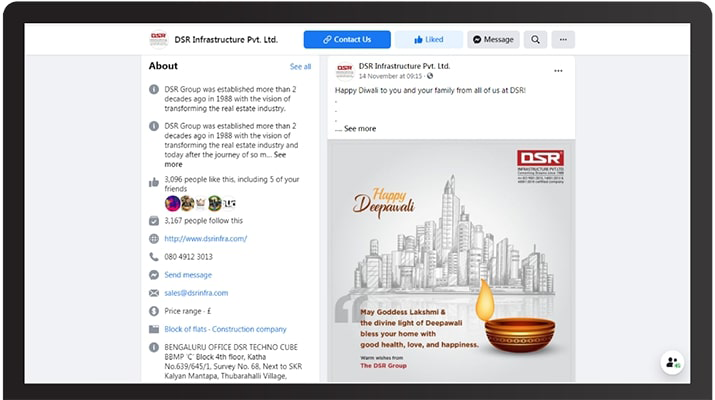This screenshot has width=715, height=400.
Task: Open the dsrinfra.com website link
Action: (205, 239)
